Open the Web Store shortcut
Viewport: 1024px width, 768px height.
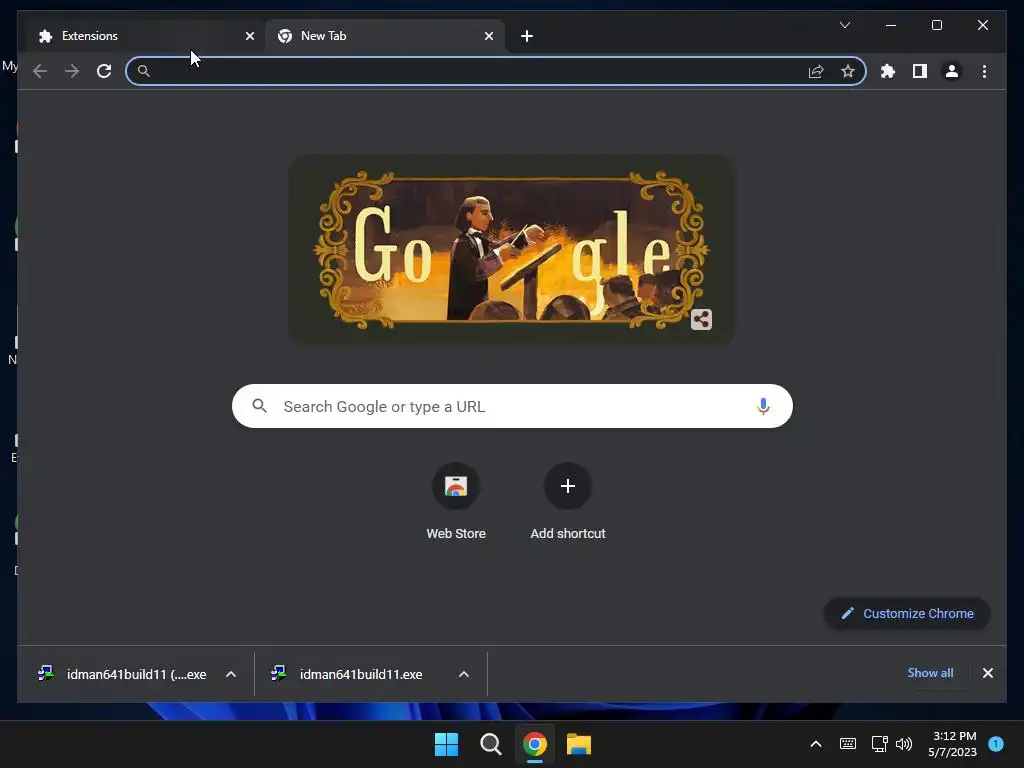456,502
